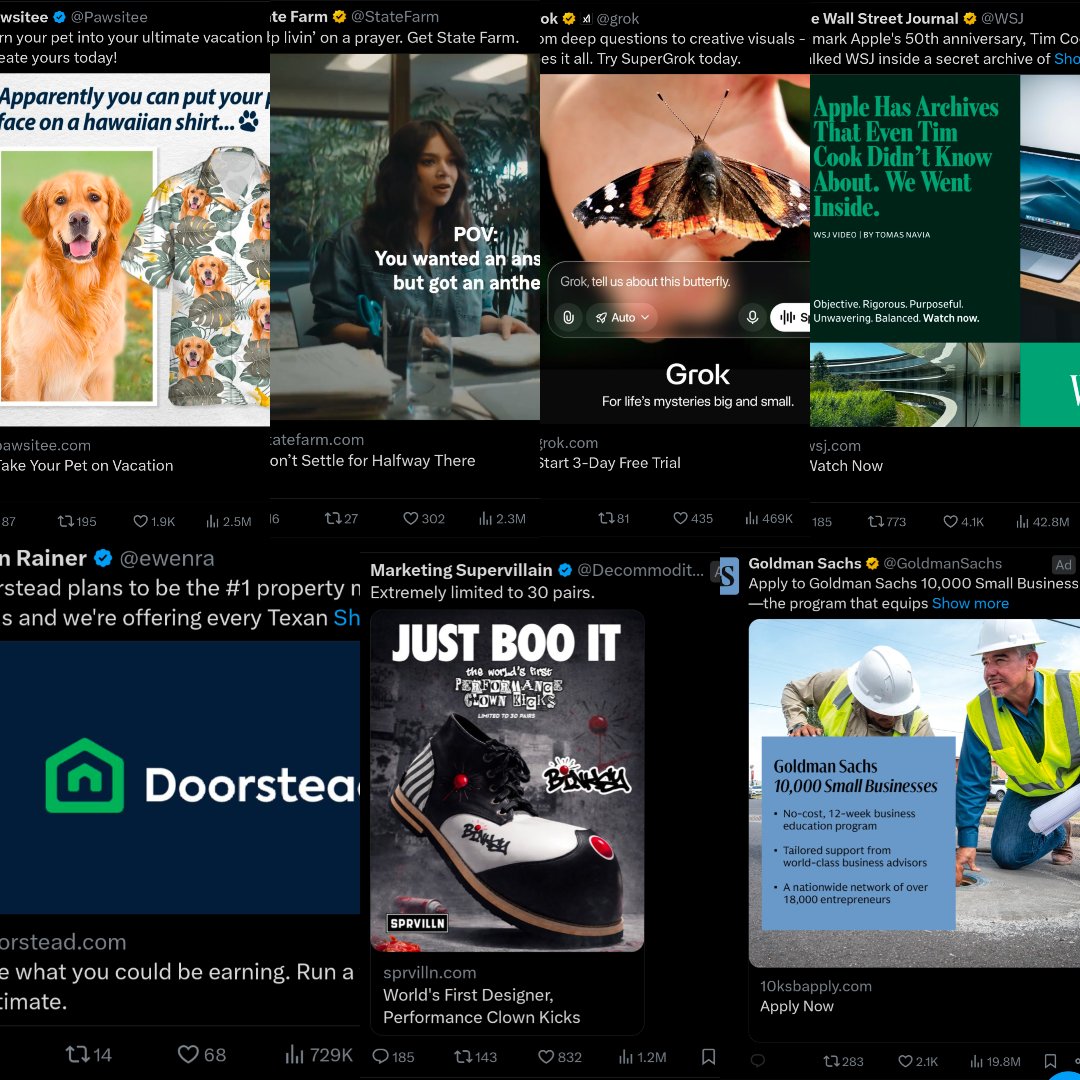View analytics showing 2.5M views on Pawsitee post

(229, 521)
